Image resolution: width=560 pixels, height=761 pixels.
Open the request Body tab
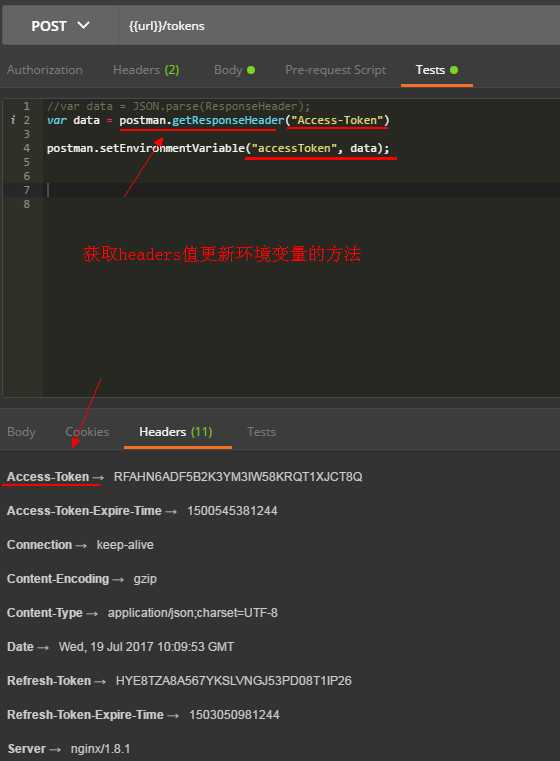[x=234, y=70]
